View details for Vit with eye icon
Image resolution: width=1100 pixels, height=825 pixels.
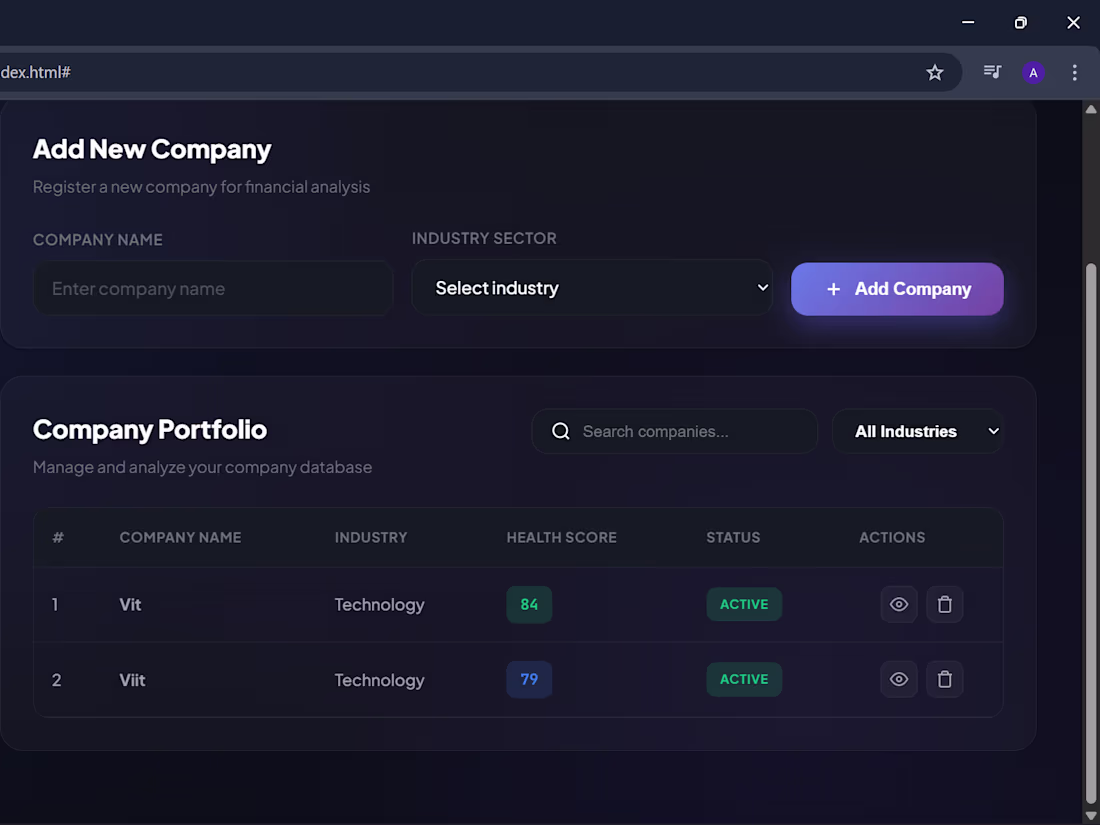[899, 605]
